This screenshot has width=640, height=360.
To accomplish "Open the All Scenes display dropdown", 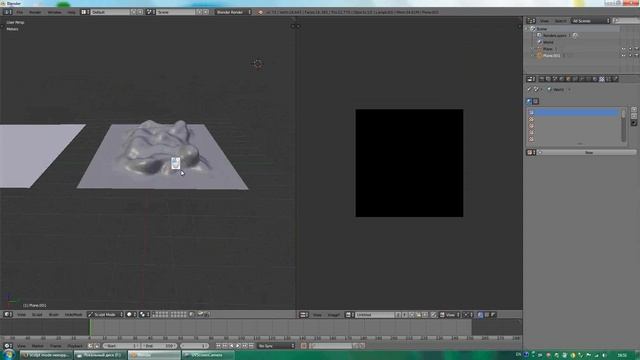I will (590, 21).
